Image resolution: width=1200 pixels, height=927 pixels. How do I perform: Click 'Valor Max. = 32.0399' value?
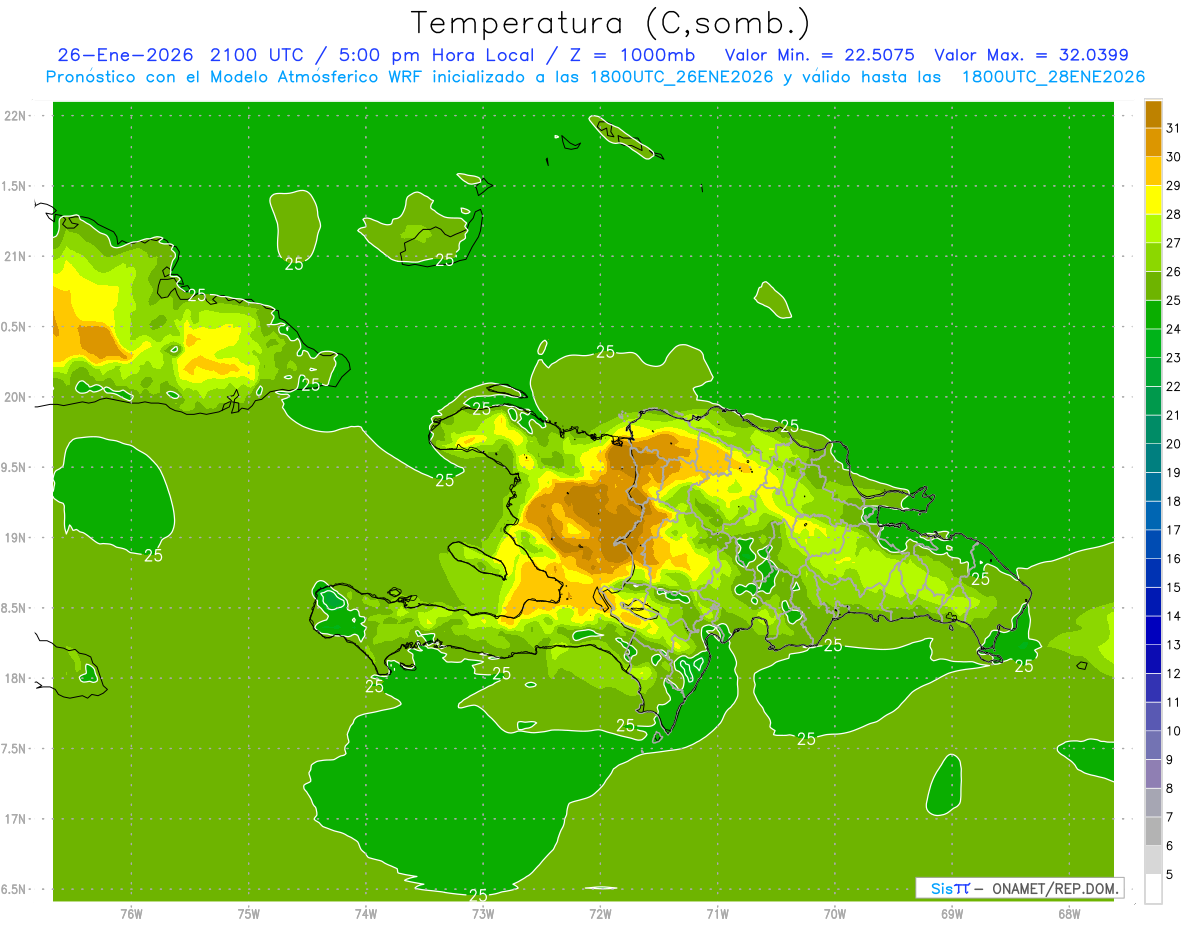pyautogui.click(x=1031, y=55)
